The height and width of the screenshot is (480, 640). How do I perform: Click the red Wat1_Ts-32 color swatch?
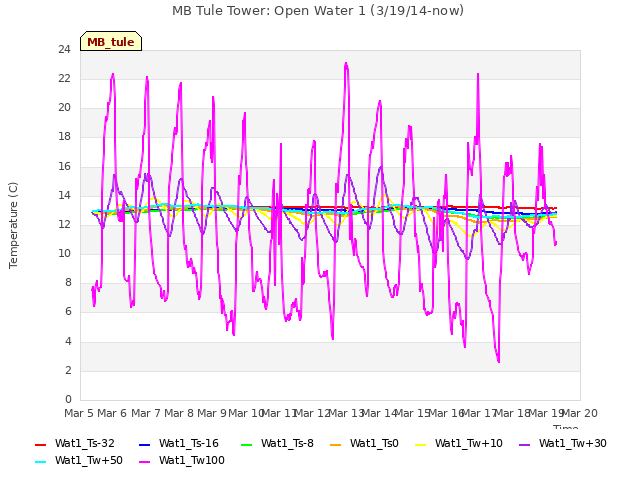(40, 444)
